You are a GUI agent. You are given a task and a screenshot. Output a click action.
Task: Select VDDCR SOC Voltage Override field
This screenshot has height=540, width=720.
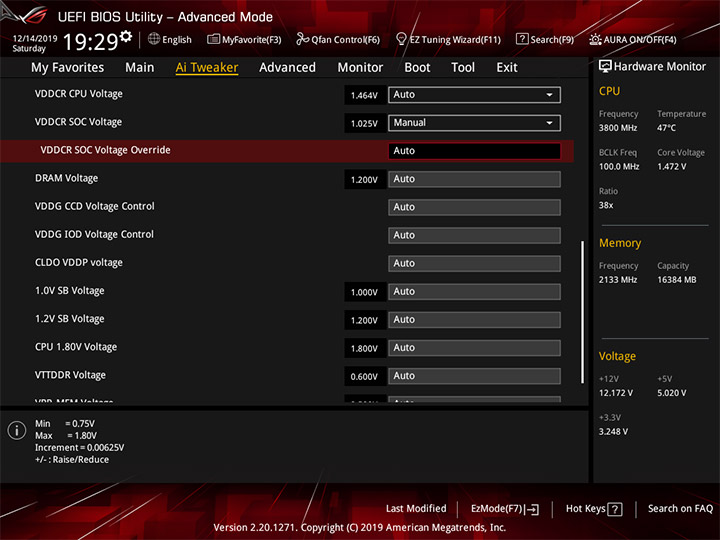tap(474, 151)
